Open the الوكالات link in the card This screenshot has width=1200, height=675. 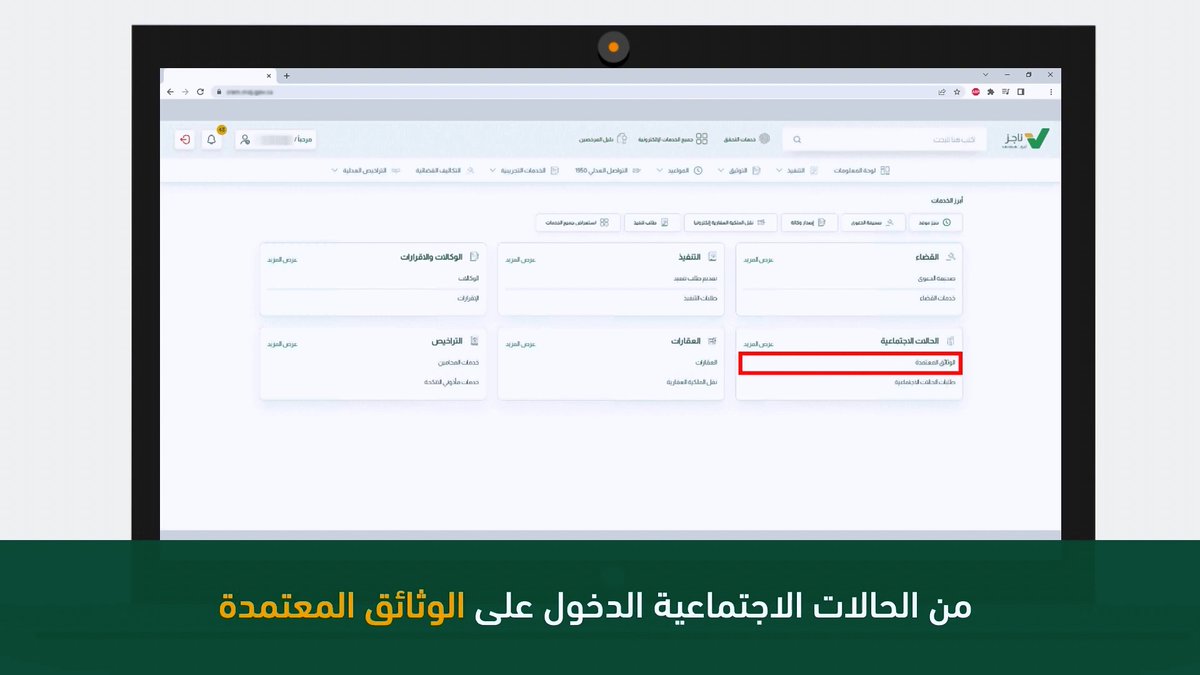click(469, 279)
